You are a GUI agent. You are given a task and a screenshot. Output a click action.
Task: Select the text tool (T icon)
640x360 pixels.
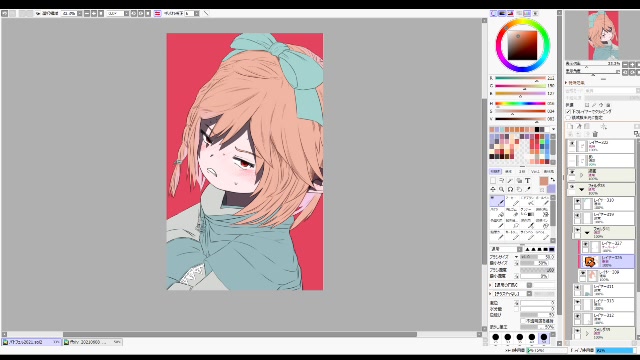527,180
